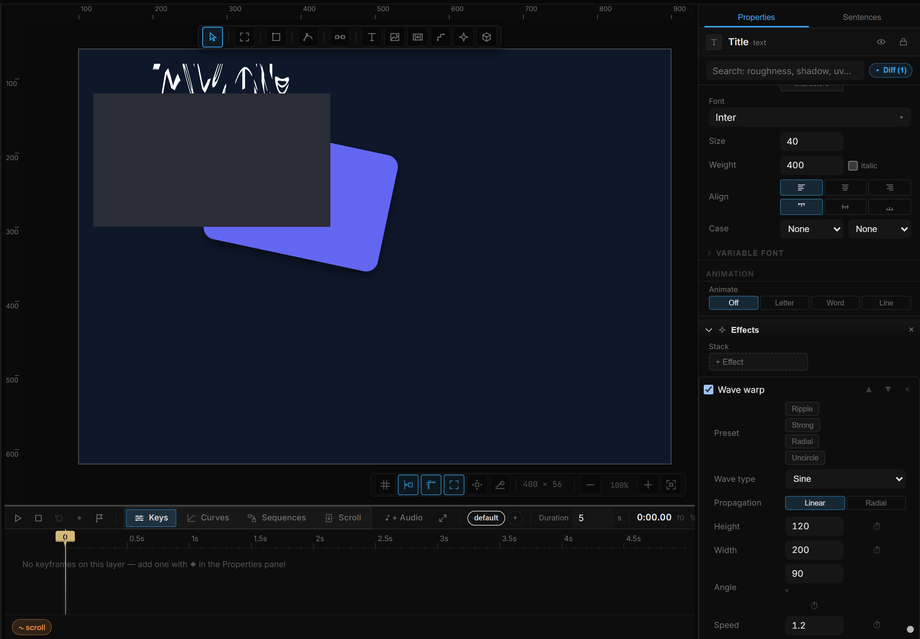Click the record dot in timeline controls
Screen dimensions: 920x639
[79, 518]
